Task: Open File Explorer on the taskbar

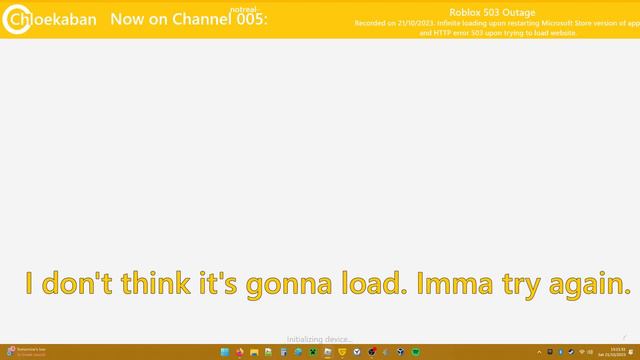Action: coord(254,352)
